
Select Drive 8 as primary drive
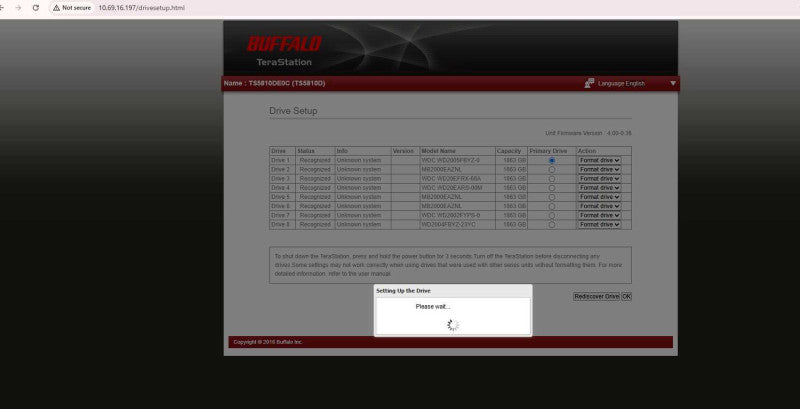click(x=552, y=224)
